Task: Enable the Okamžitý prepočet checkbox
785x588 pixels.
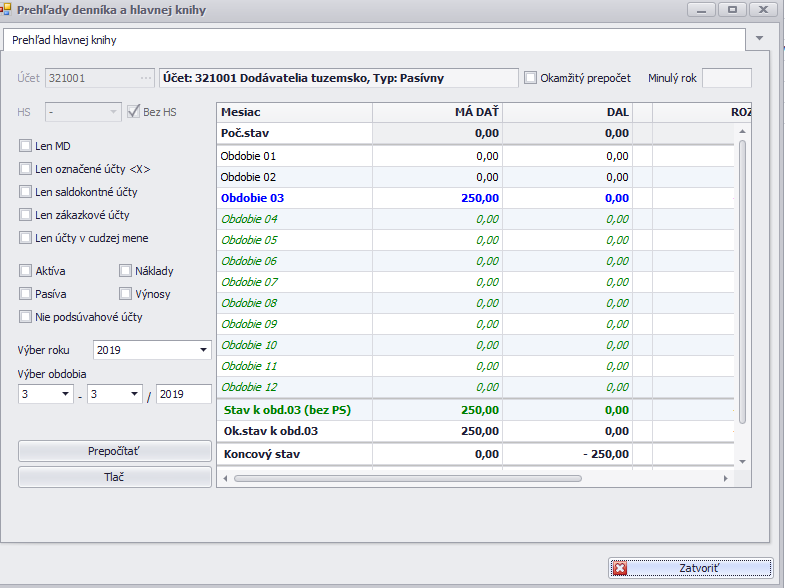Action: pyautogui.click(x=530, y=78)
